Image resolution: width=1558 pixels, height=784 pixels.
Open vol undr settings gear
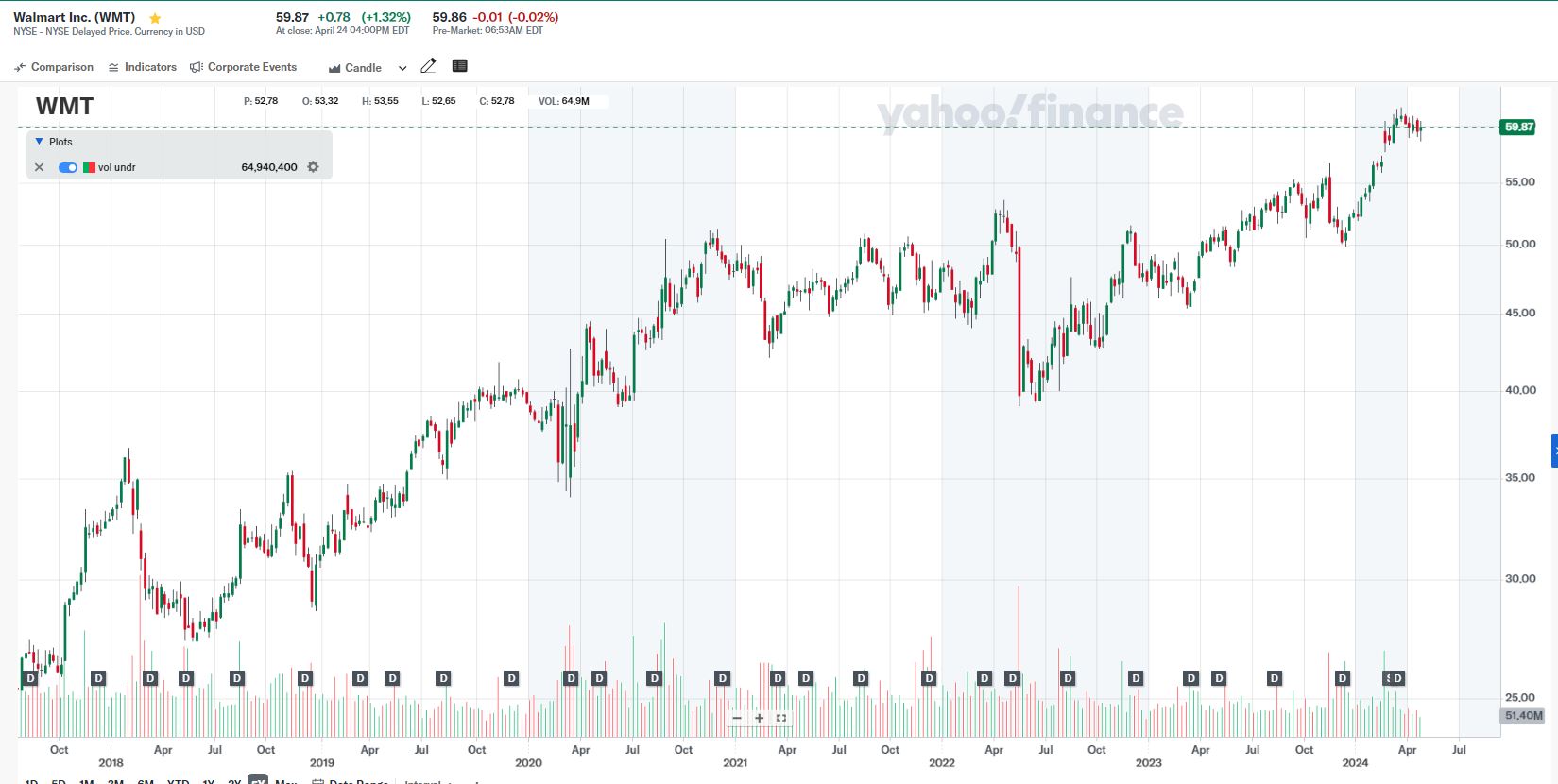point(313,167)
